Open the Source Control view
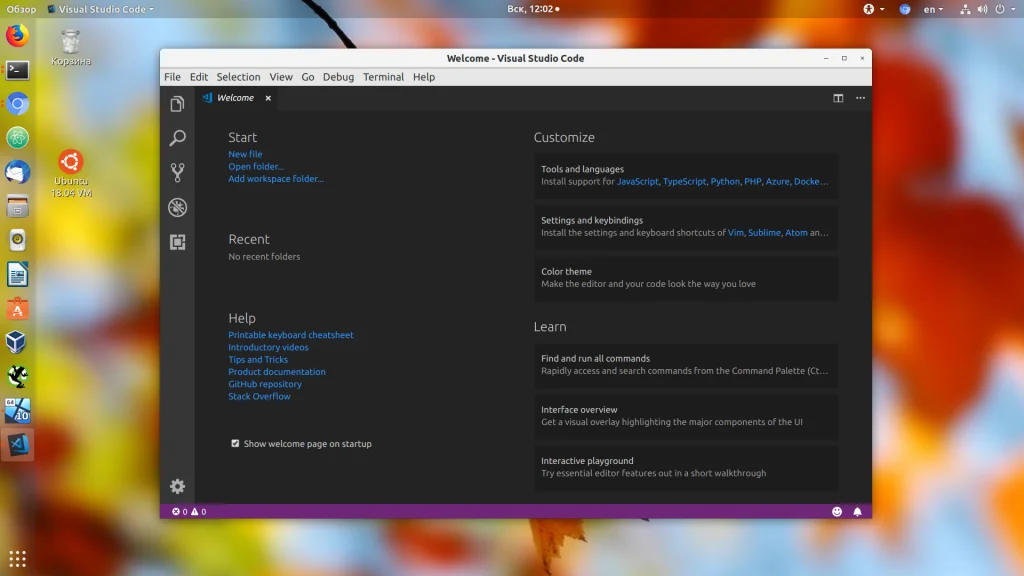This screenshot has height=576, width=1024. click(x=177, y=173)
